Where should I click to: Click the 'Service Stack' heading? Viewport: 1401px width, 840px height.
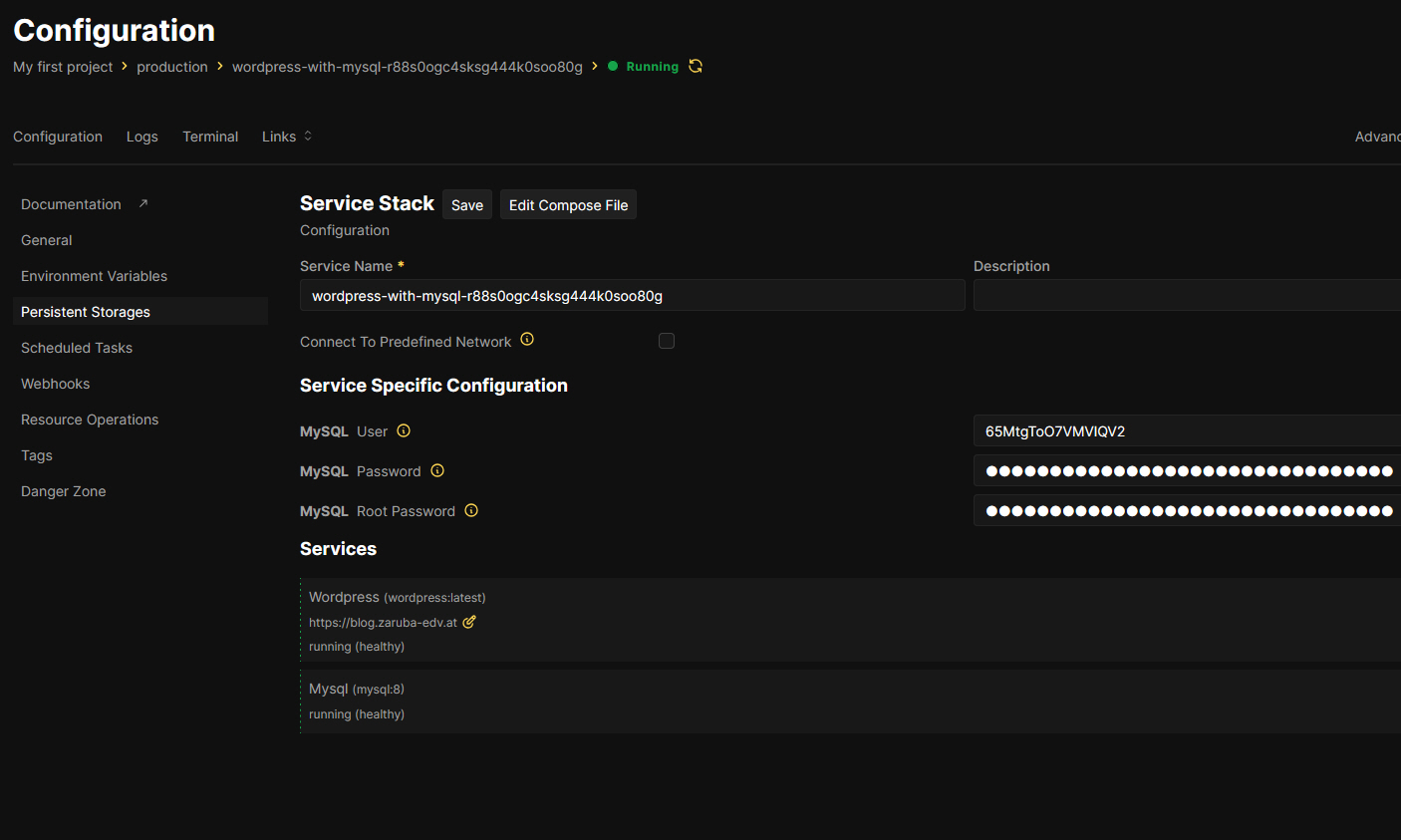click(x=367, y=203)
